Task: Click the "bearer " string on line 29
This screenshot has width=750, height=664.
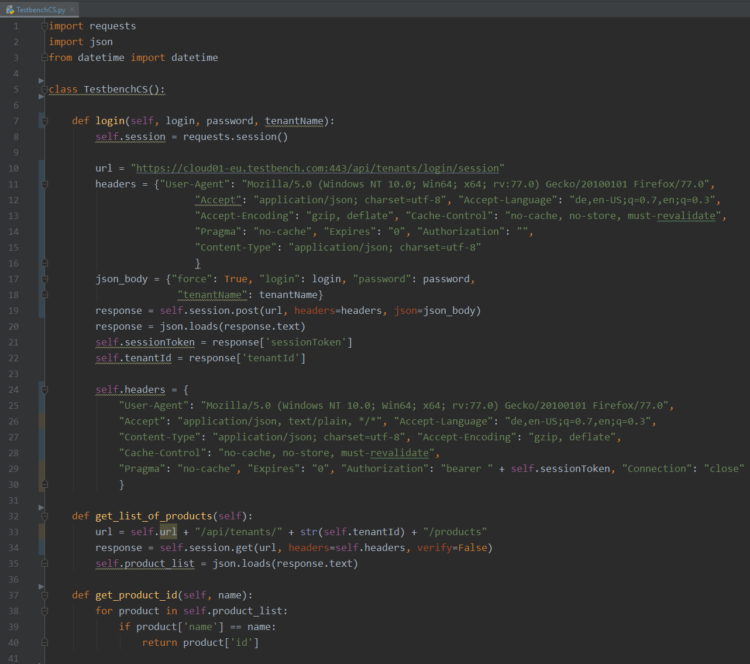Action: click(x=466, y=469)
